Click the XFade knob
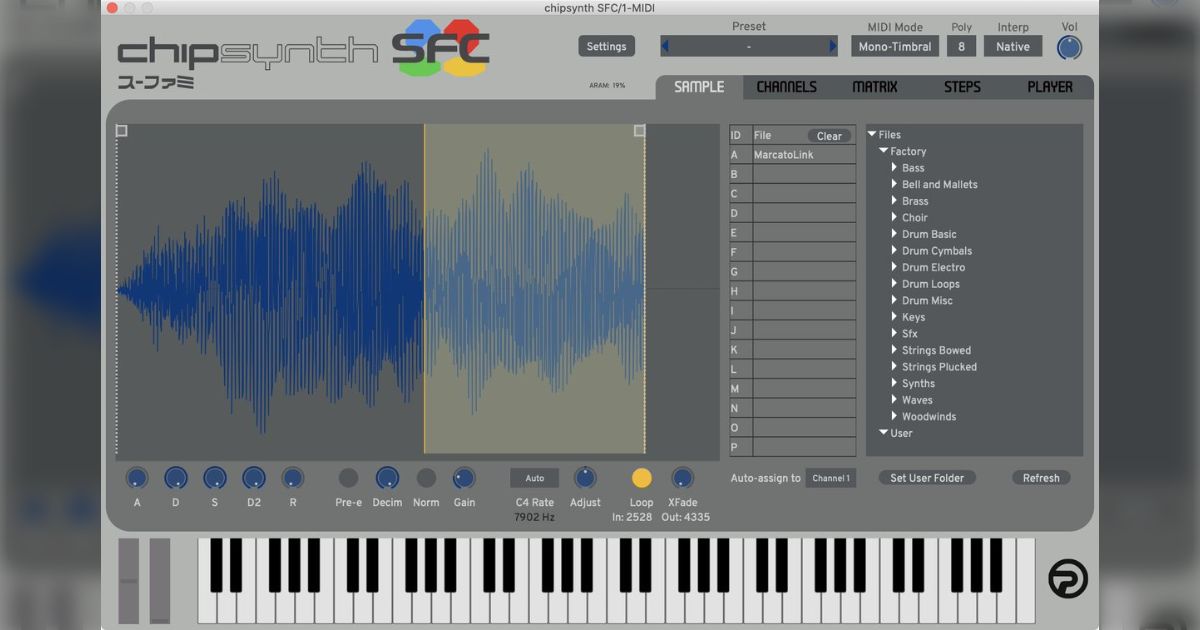The image size is (1200, 630). [682, 478]
